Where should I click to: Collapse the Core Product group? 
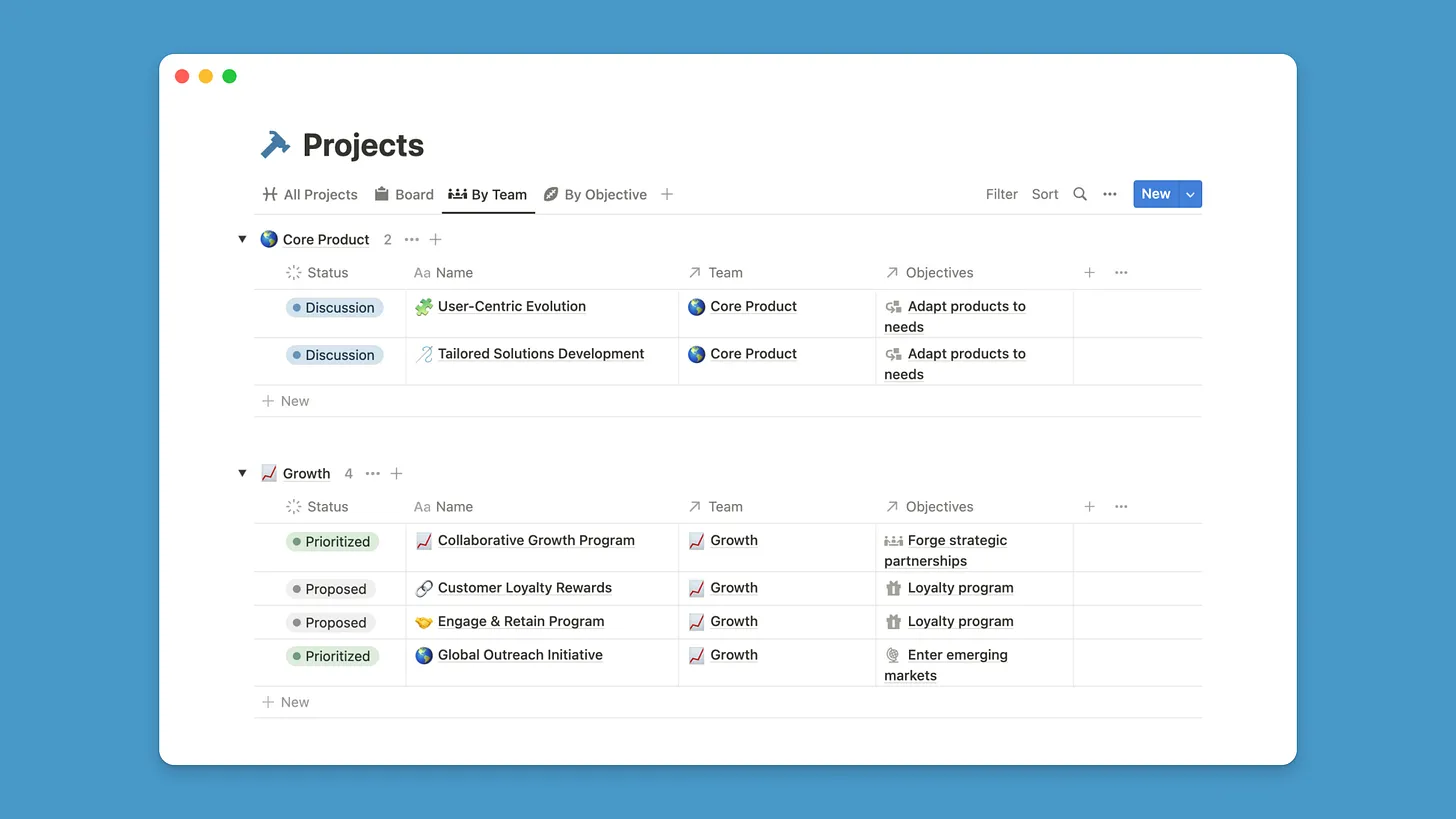(242, 239)
